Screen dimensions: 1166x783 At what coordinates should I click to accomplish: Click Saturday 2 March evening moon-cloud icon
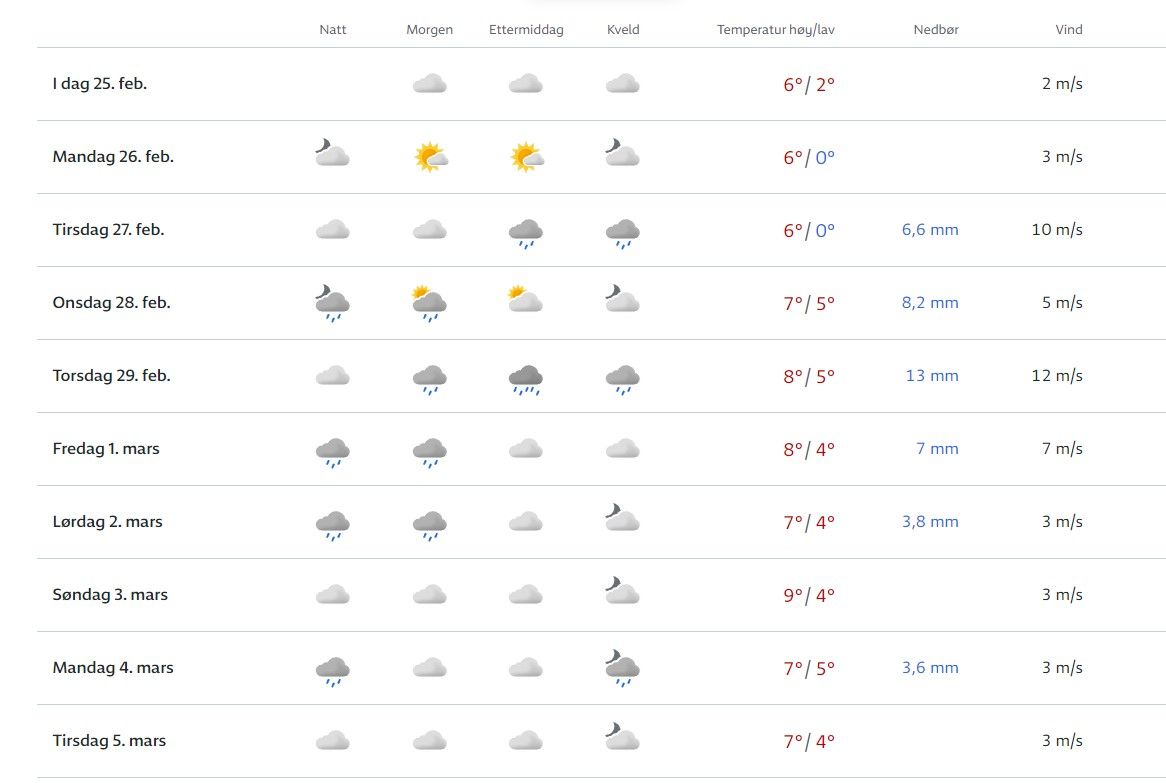tap(622, 520)
